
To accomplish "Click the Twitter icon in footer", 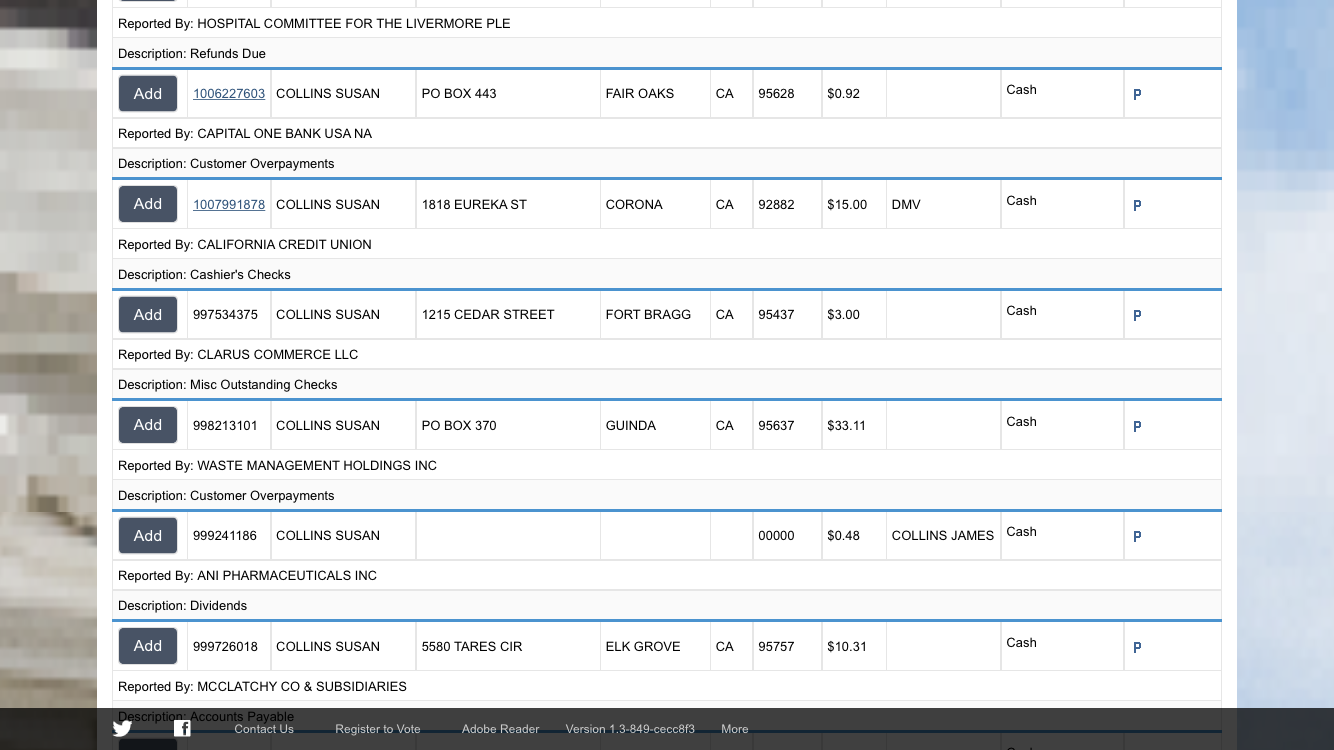I will tap(122, 728).
